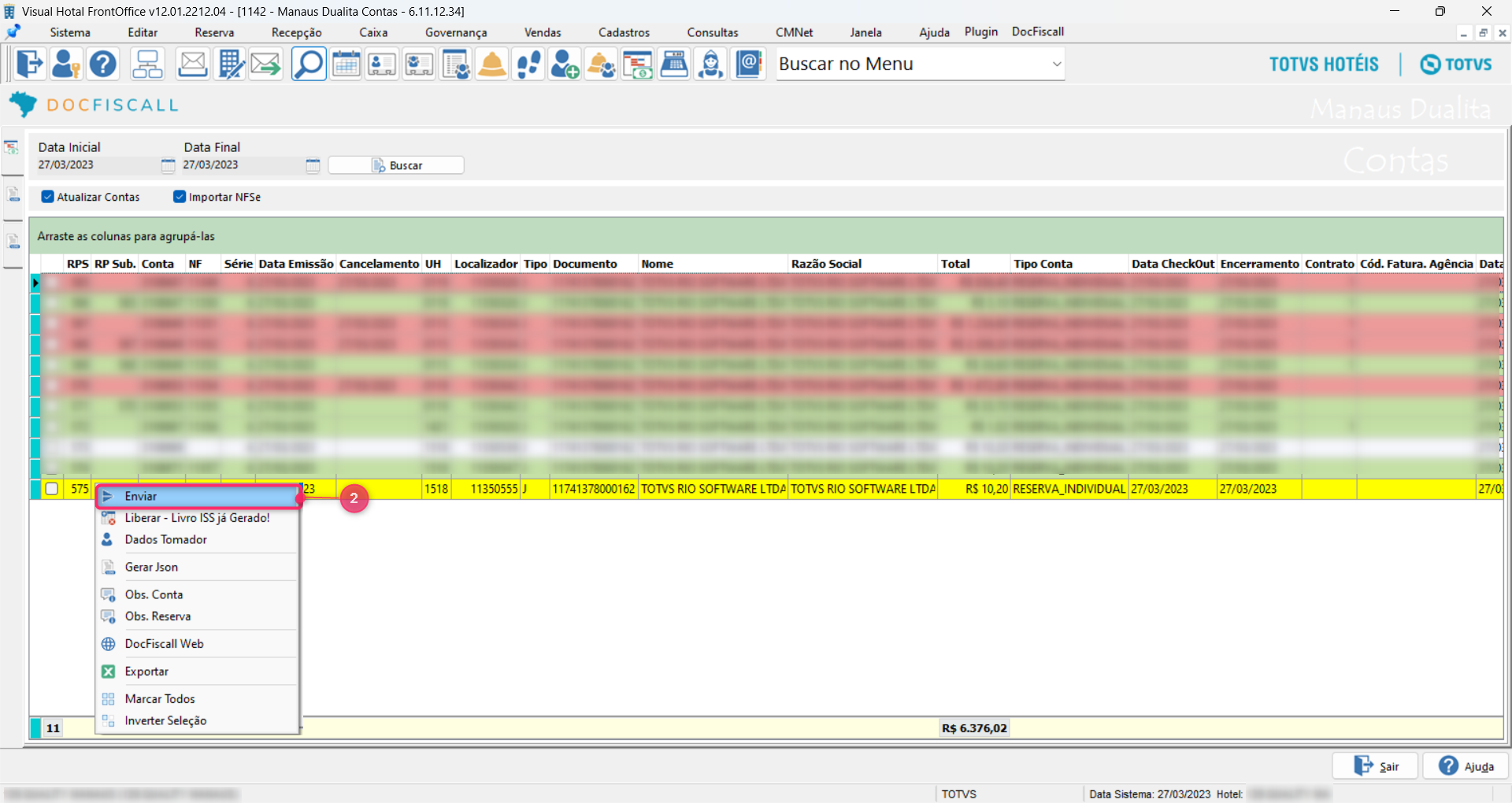The height and width of the screenshot is (803, 1512).
Task: Open the cash register icon
Action: (x=675, y=64)
